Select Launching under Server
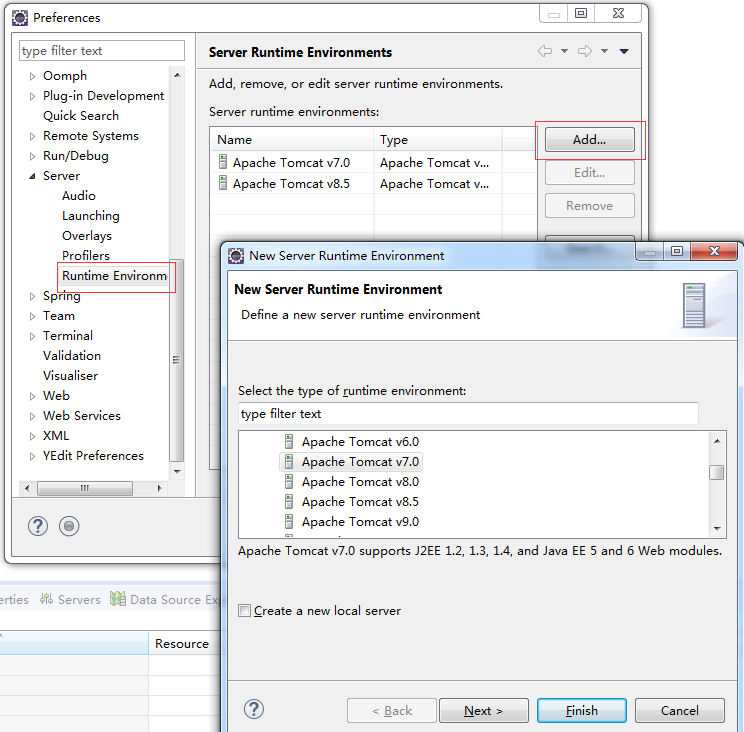The height and width of the screenshot is (732, 744). click(x=91, y=216)
